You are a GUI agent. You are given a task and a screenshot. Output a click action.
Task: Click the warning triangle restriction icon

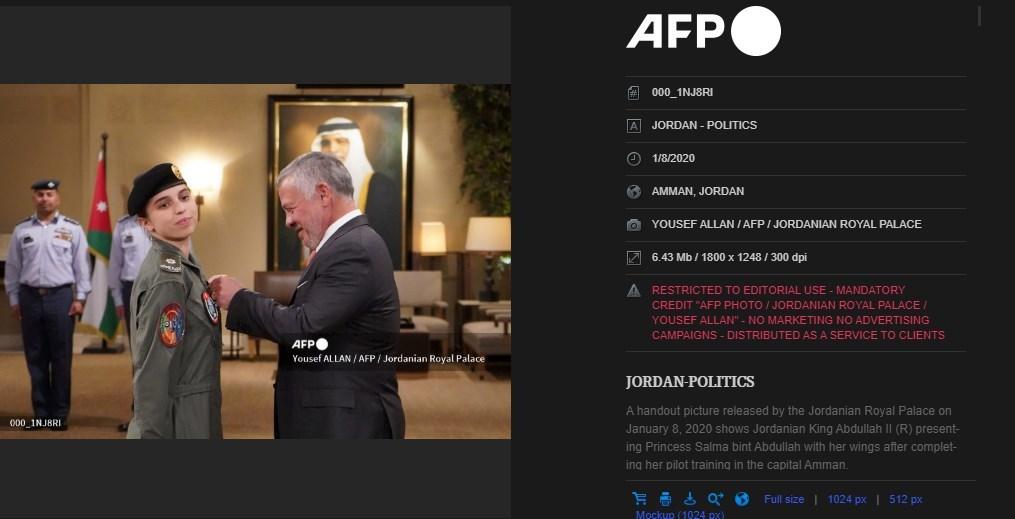(634, 291)
